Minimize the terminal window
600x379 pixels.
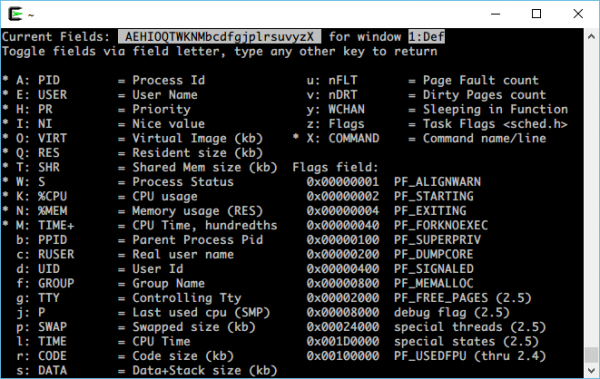[496, 14]
